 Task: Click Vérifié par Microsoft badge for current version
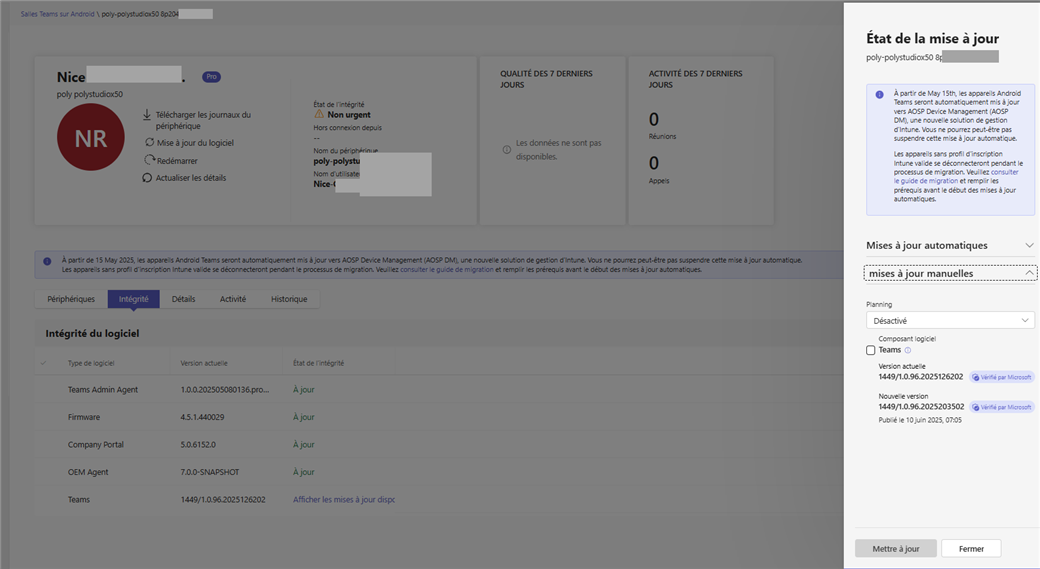[1002, 377]
